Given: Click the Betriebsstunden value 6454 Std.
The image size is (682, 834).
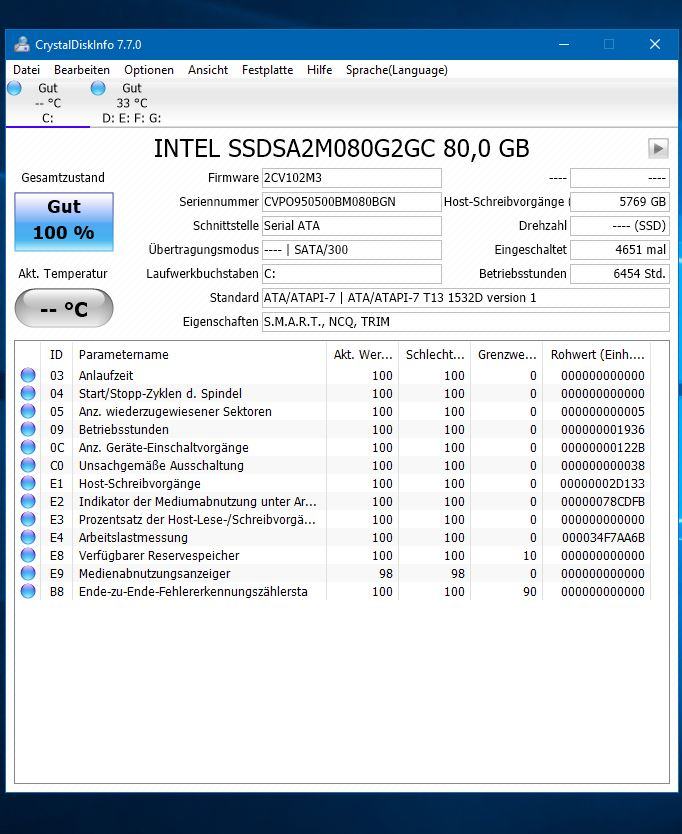Looking at the screenshot, I should (x=620, y=274).
